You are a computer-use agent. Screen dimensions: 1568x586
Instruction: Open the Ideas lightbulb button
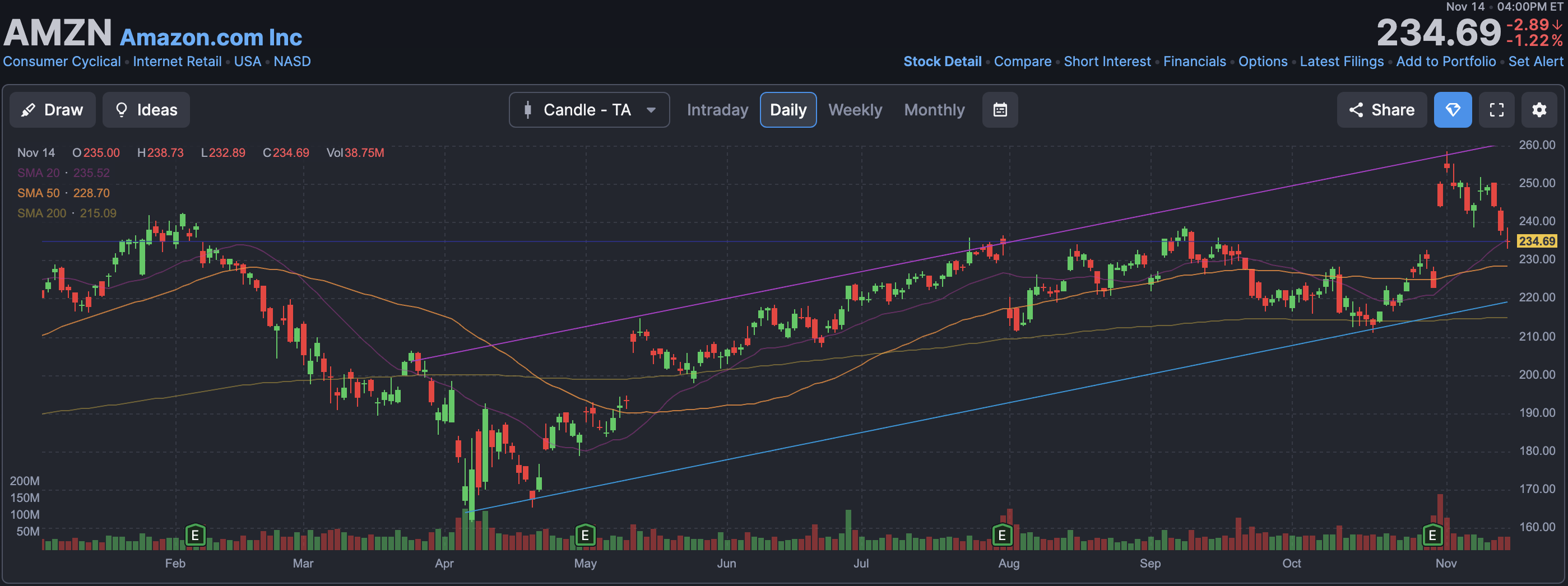click(x=146, y=110)
